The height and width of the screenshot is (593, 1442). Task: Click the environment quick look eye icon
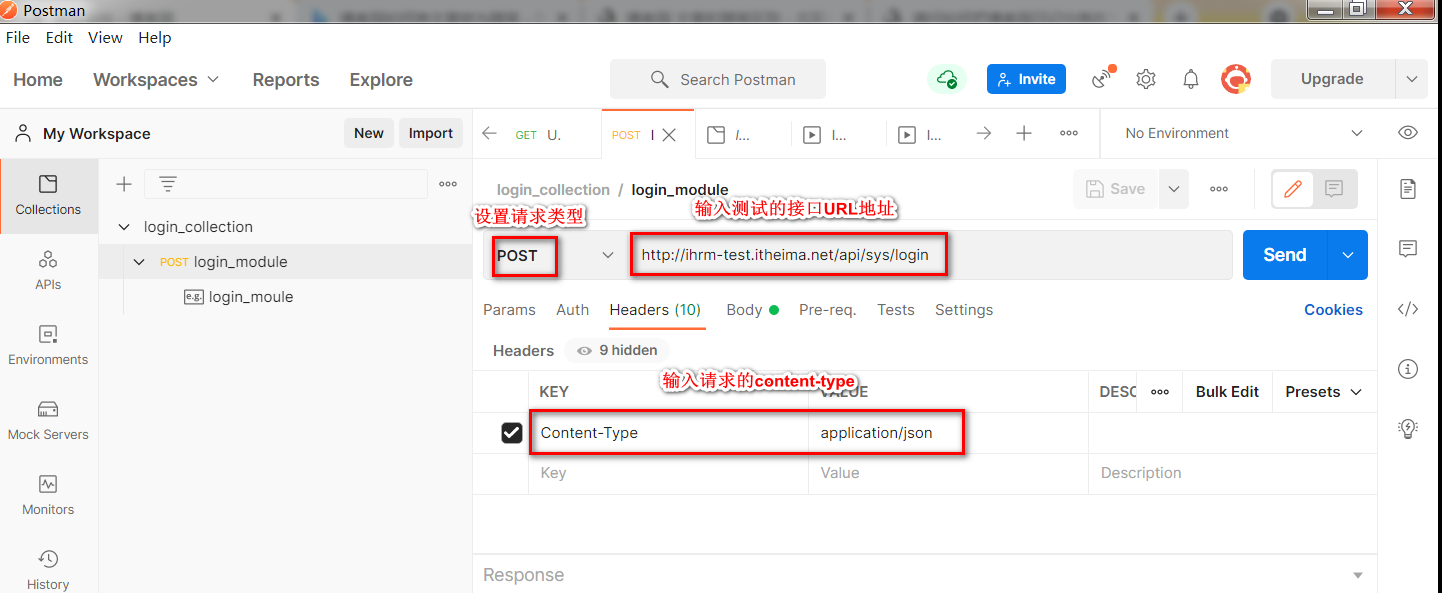(x=1408, y=133)
